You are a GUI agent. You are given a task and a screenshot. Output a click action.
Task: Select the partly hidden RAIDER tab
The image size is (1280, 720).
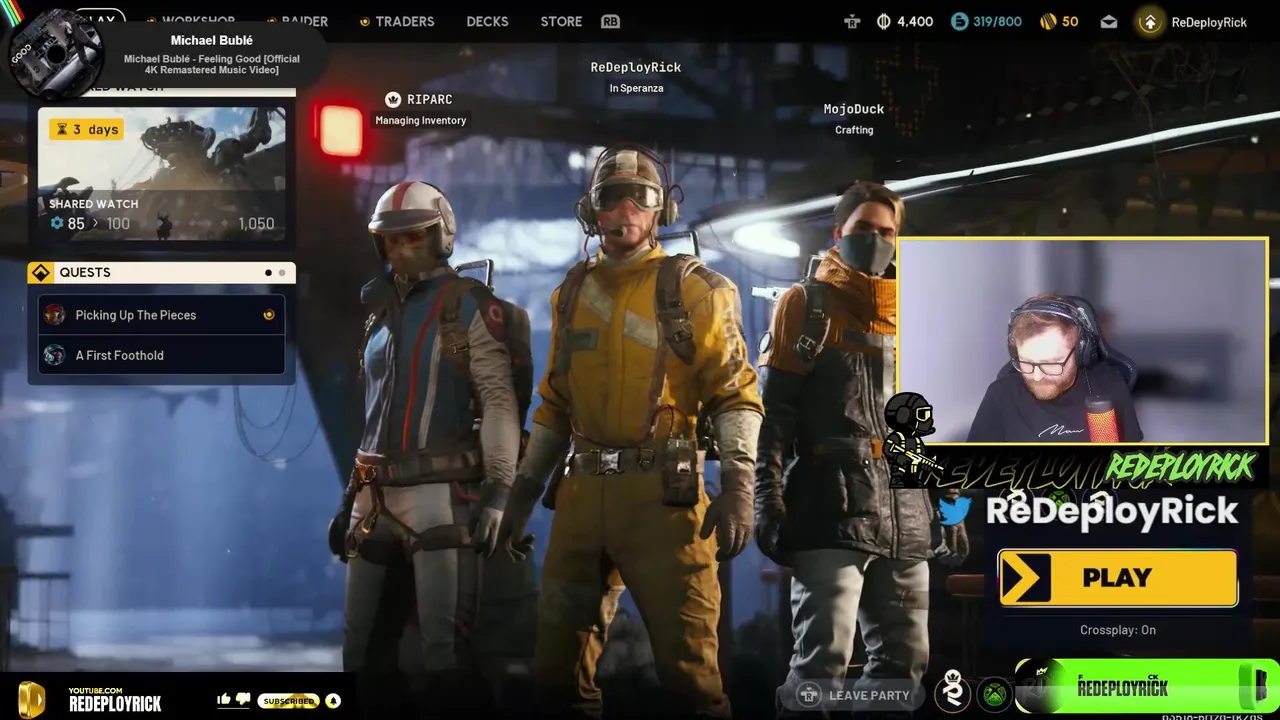[x=304, y=20]
